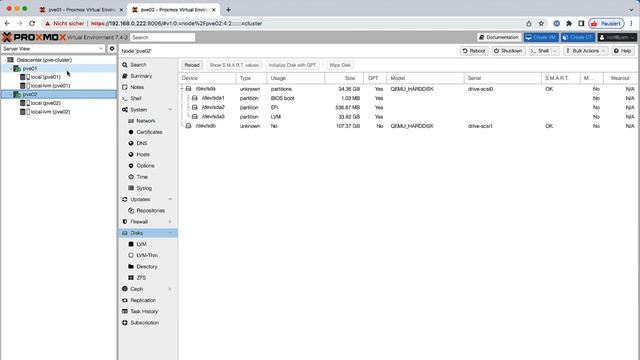This screenshot has height=360, width=640.
Task: Select storage local-lvm (pve01)
Action: tap(51, 86)
